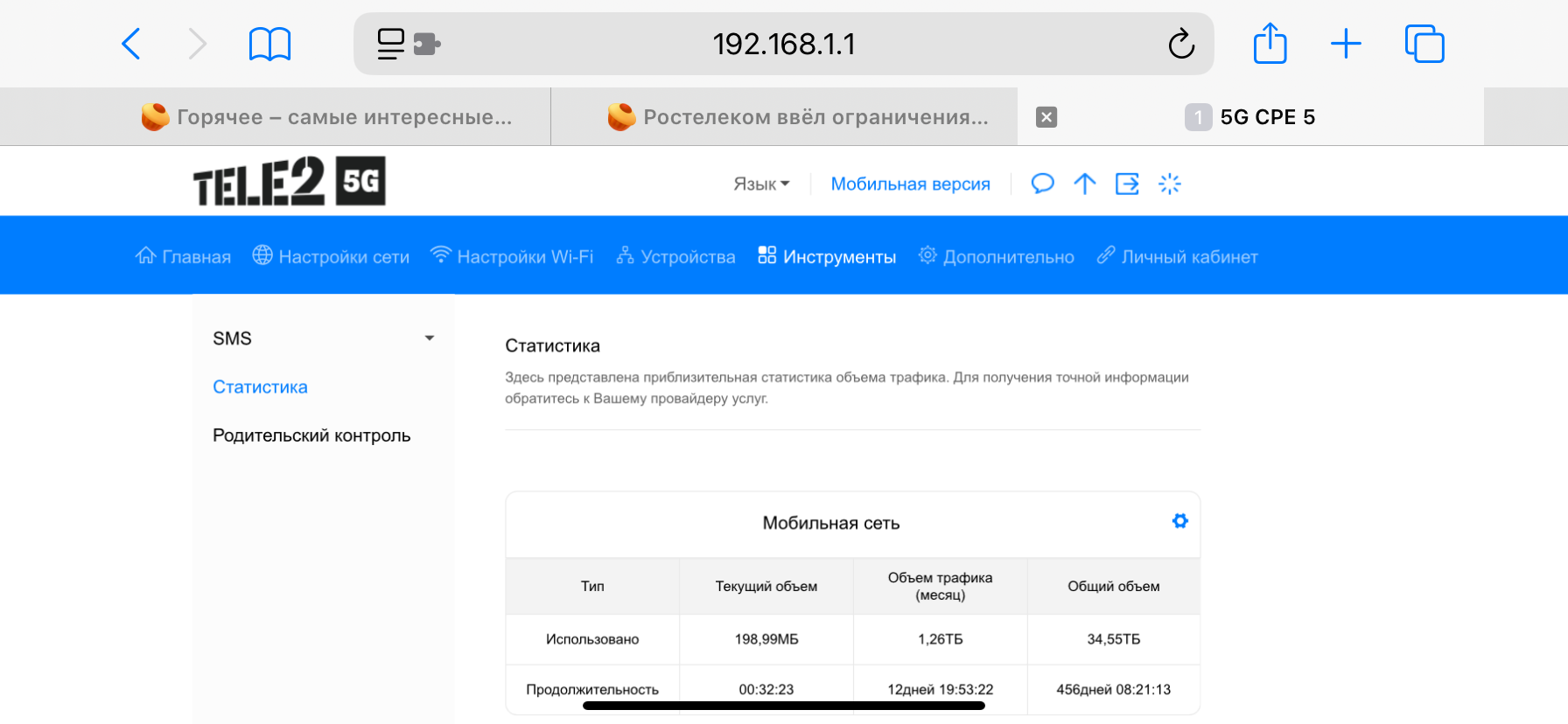Click the 34,55ТБ cell
Image resolution: width=1568 pixels, height=724 pixels.
[x=1114, y=639]
